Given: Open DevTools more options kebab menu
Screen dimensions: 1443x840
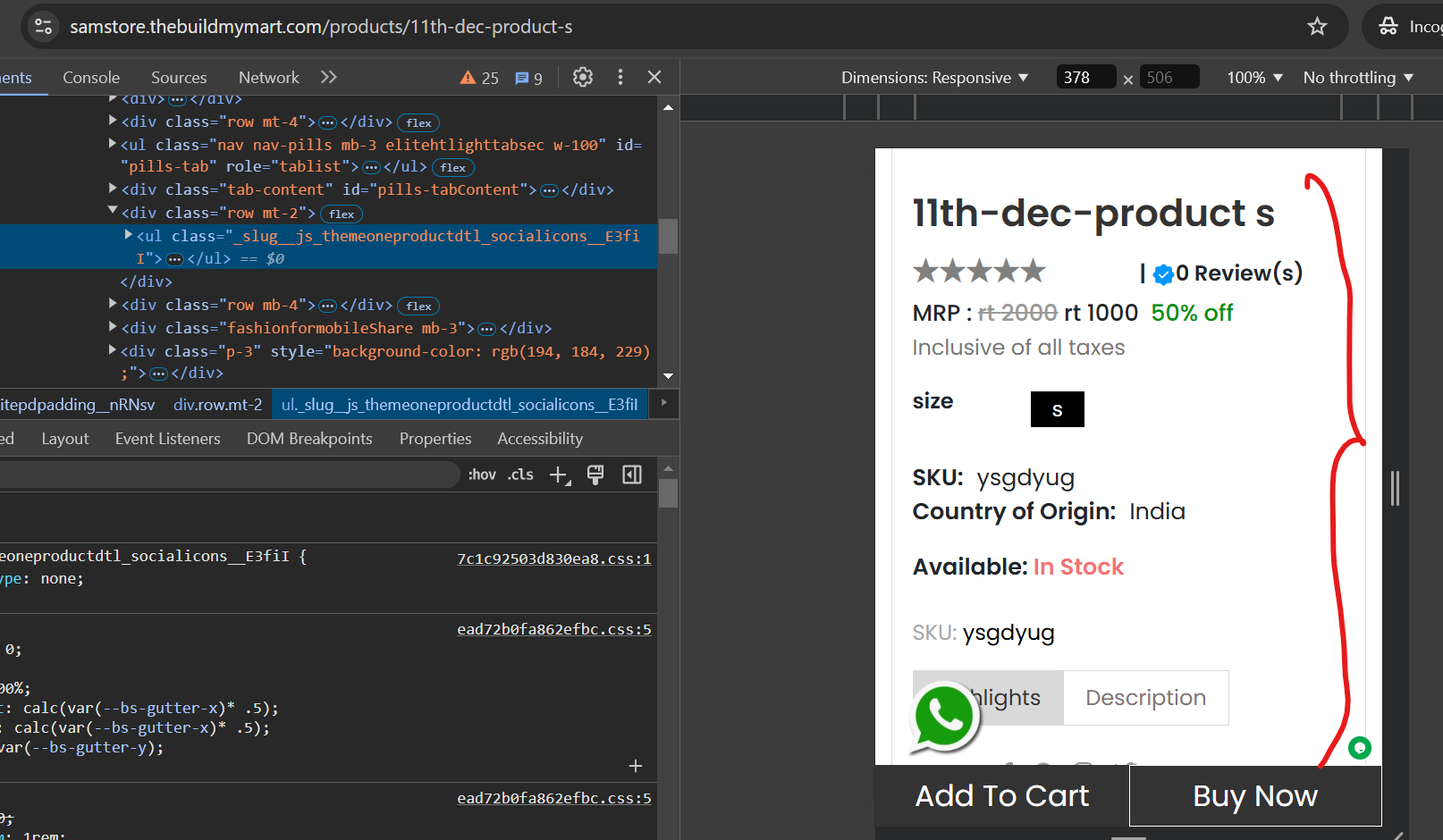Looking at the screenshot, I should (620, 77).
